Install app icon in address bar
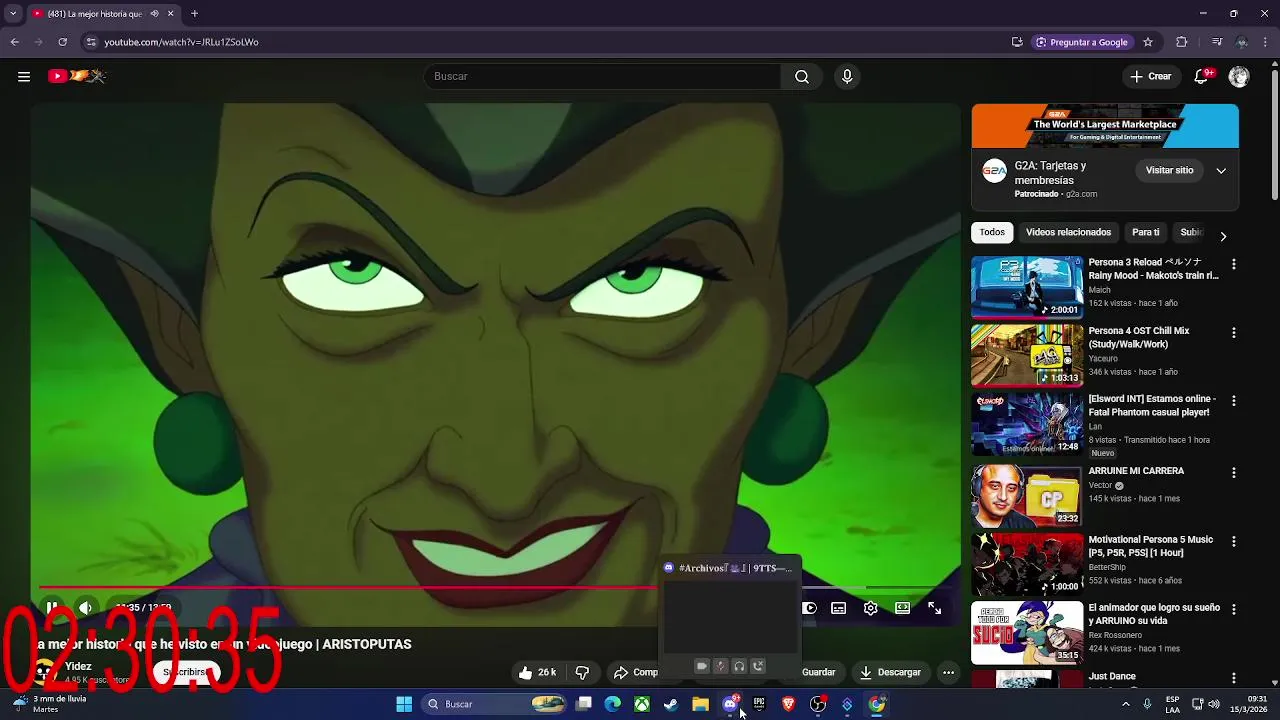Viewport: 1280px width, 720px height. click(x=1017, y=42)
